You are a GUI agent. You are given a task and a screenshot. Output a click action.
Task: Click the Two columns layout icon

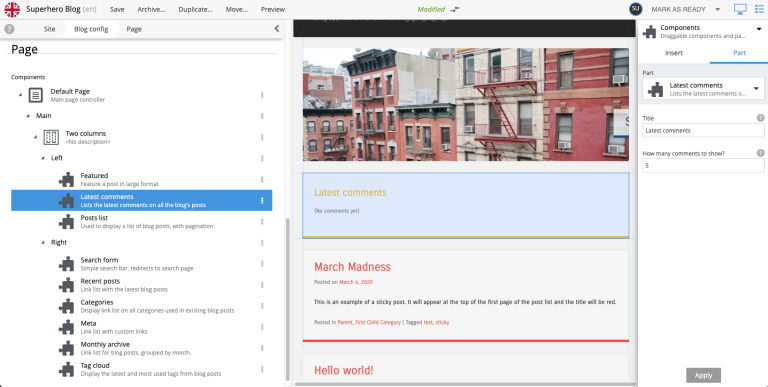51,137
